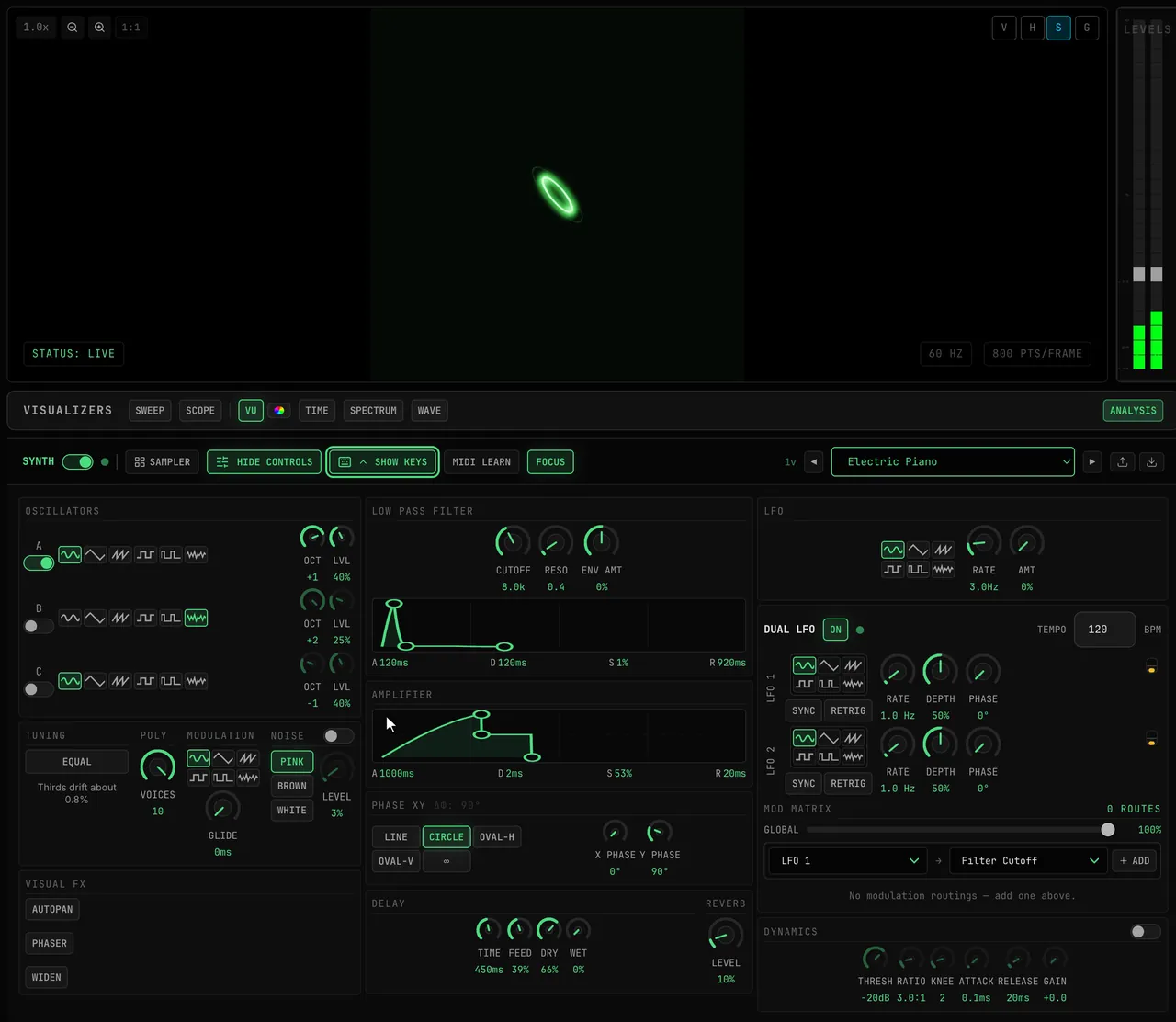Open the LFO 1 mod source dropdown
The image size is (1176, 1022).
pyautogui.click(x=848, y=861)
